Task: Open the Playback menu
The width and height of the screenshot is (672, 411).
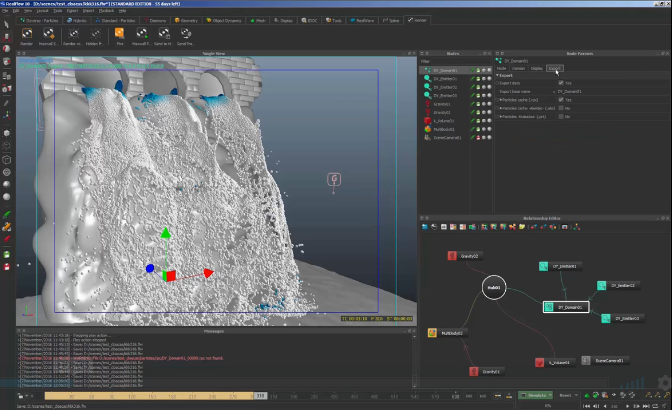Action: tap(106, 10)
